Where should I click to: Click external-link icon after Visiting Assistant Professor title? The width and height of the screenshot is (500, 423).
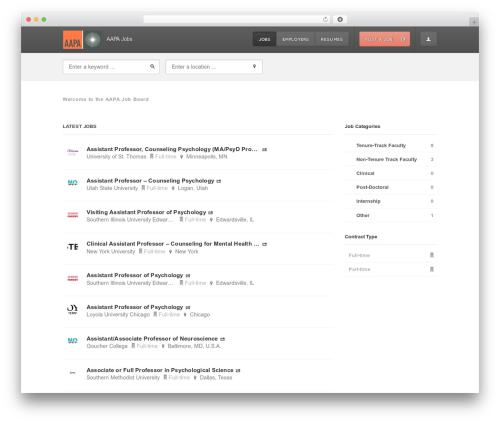pos(211,212)
